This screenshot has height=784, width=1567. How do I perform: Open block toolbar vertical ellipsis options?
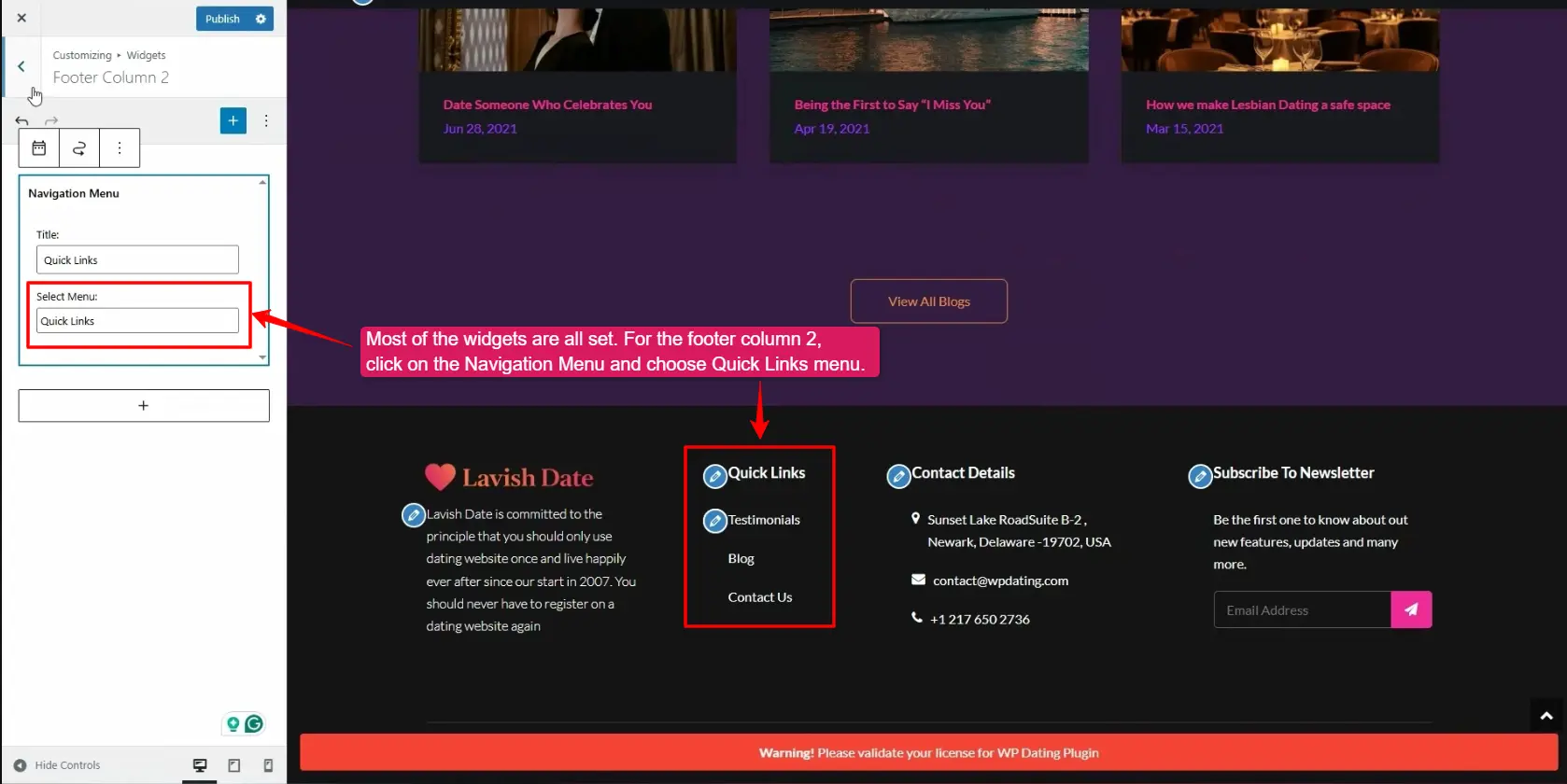pos(120,148)
